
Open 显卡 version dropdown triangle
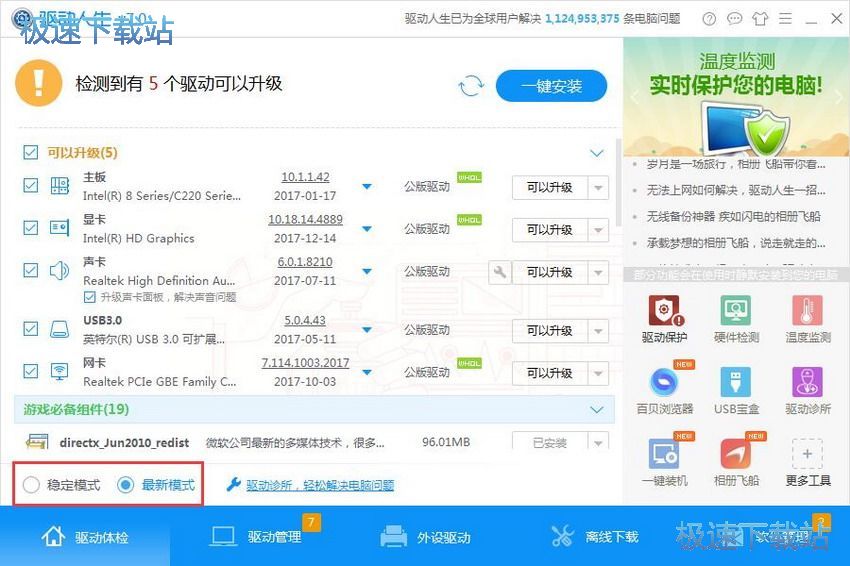point(367,229)
